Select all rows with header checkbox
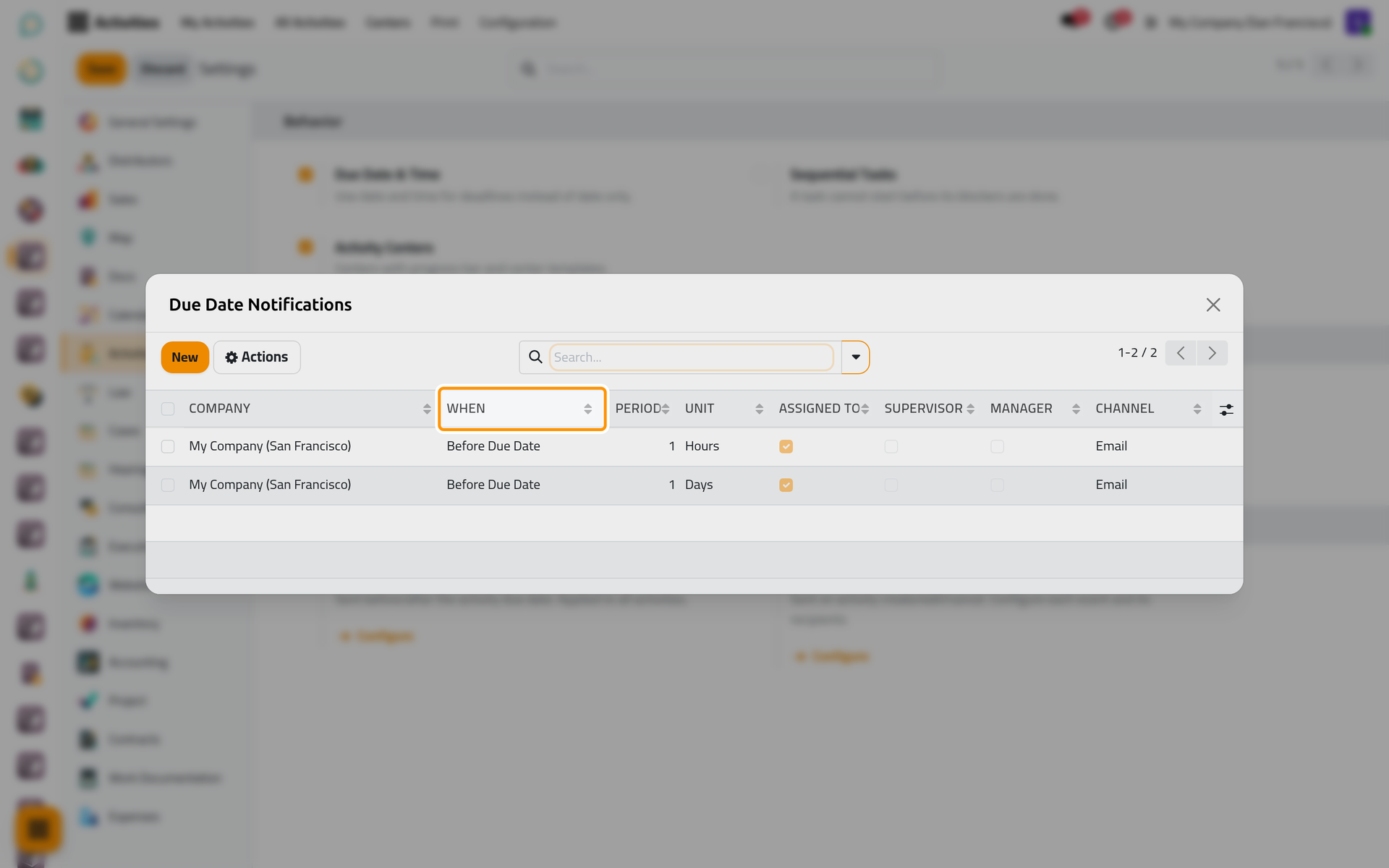The image size is (1389, 868). pos(168,409)
